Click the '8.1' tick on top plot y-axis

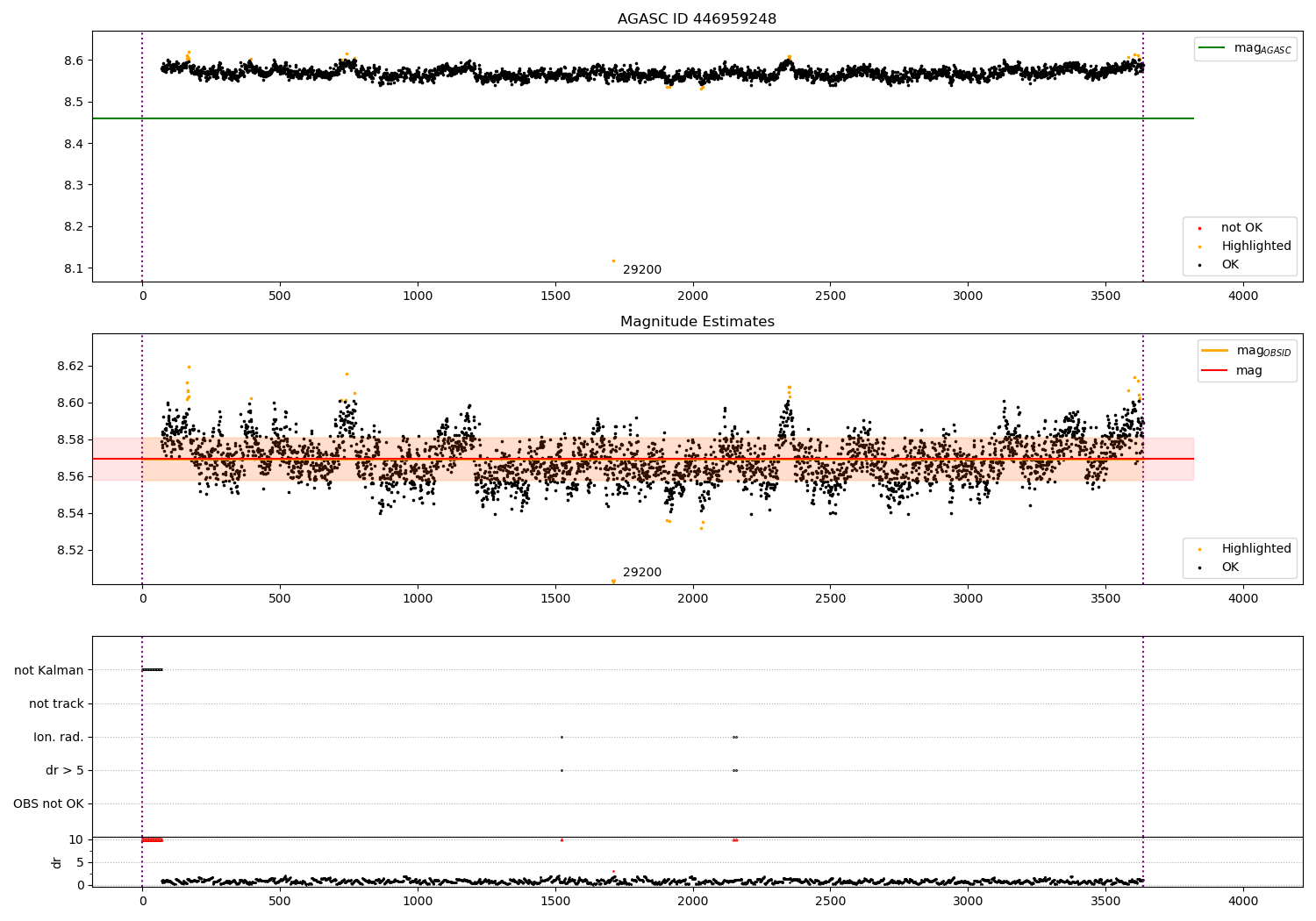click(x=74, y=269)
